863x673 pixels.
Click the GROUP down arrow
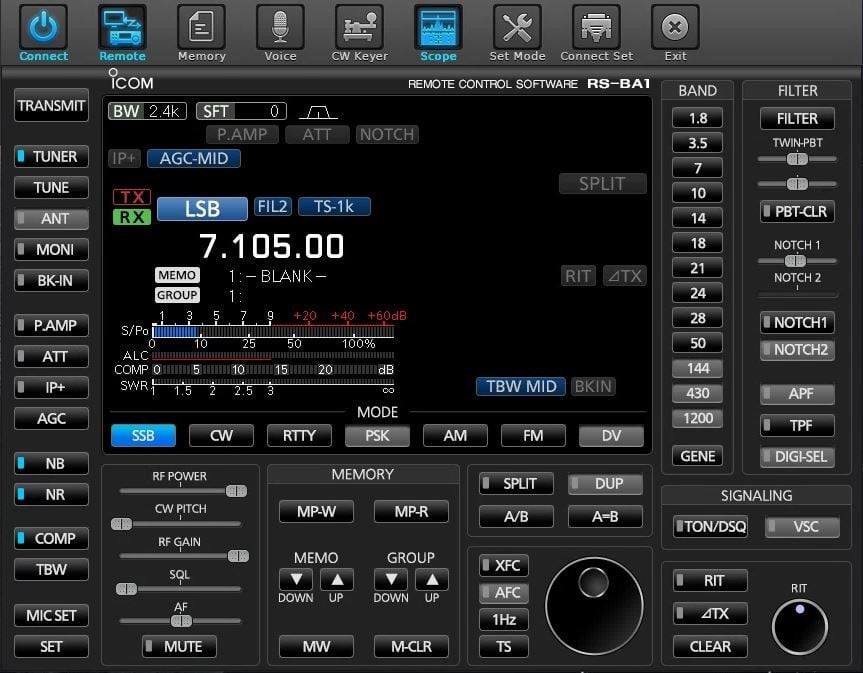pos(391,579)
